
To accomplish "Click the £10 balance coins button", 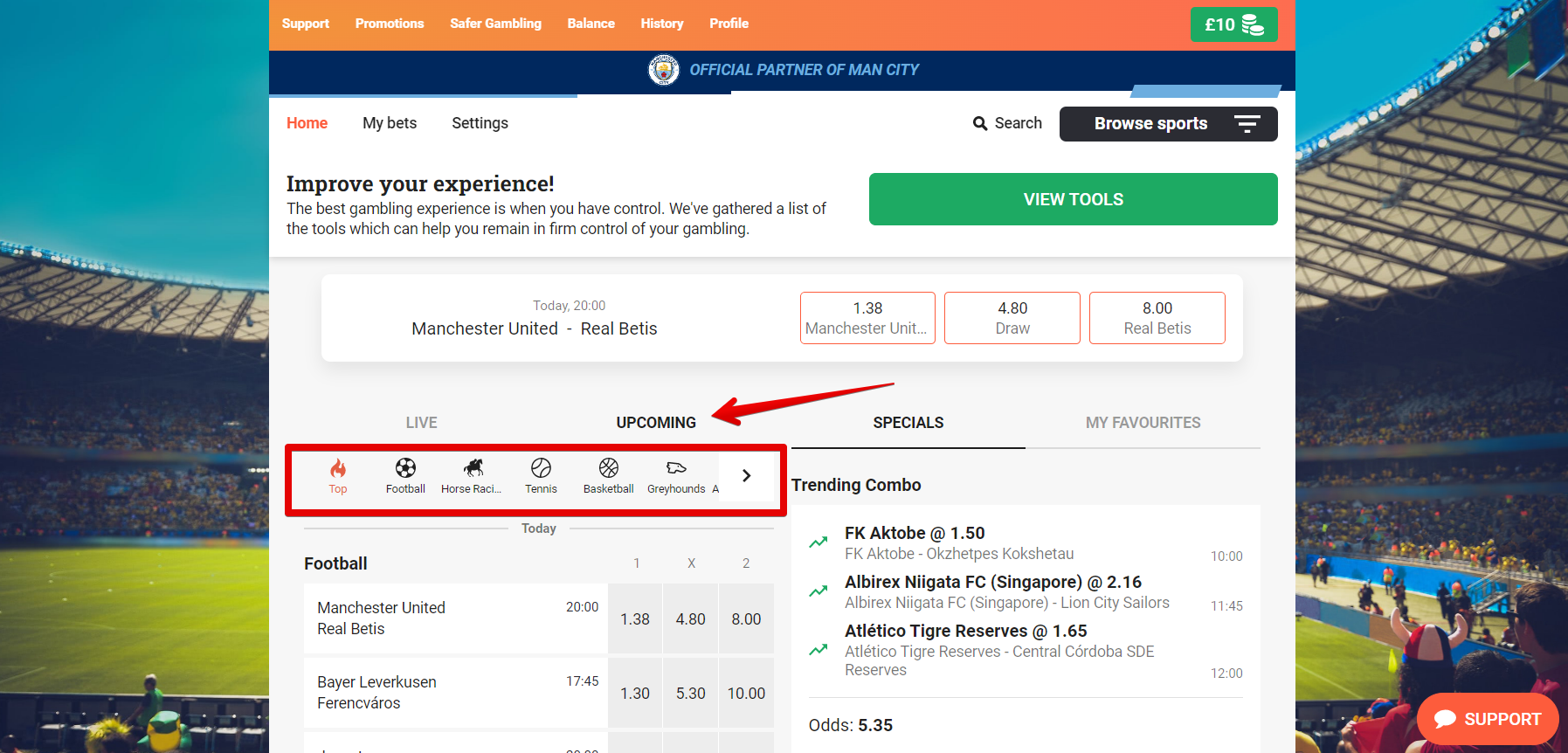I will [1233, 24].
